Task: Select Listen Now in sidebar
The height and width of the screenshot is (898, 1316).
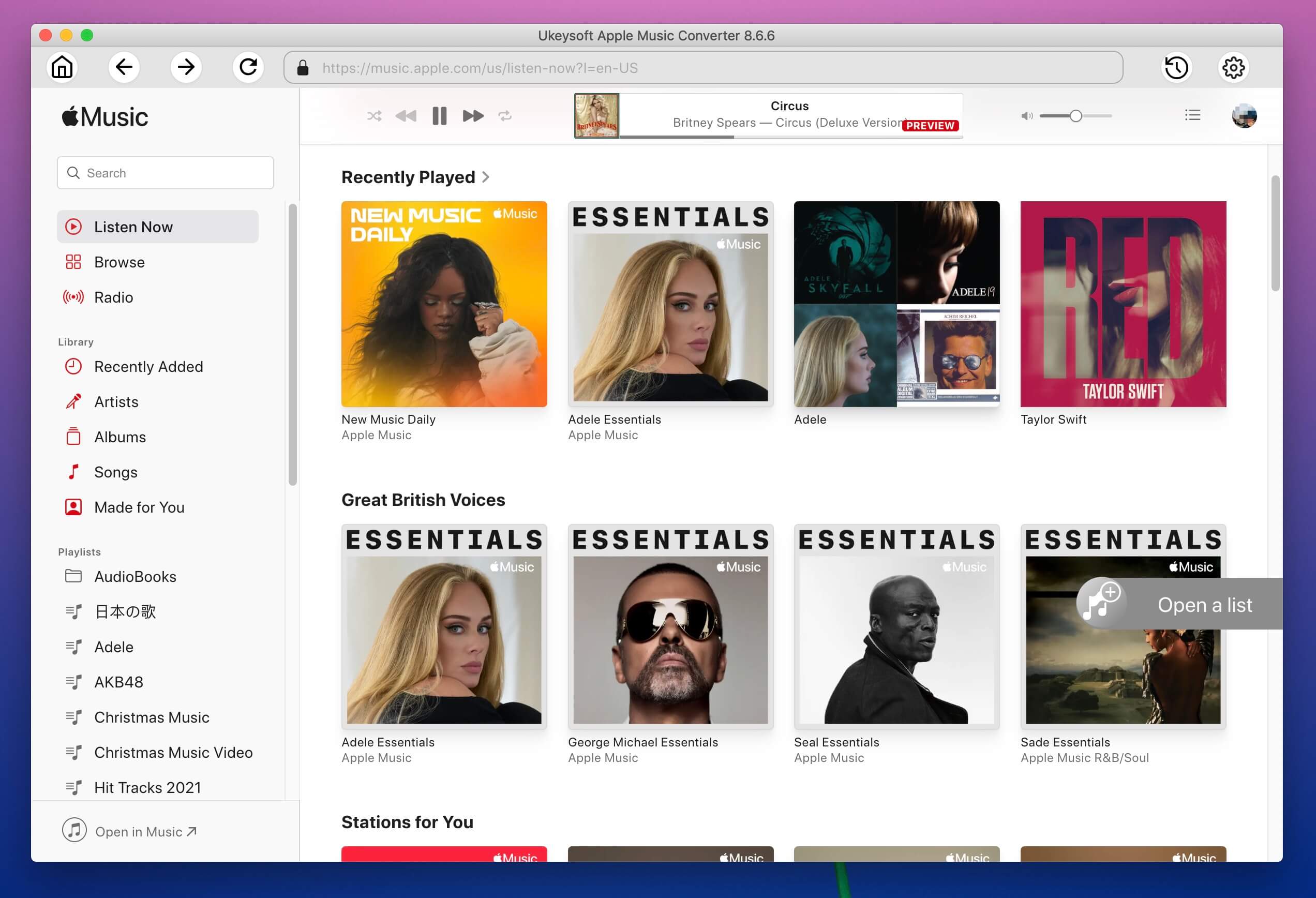Action: (157, 227)
